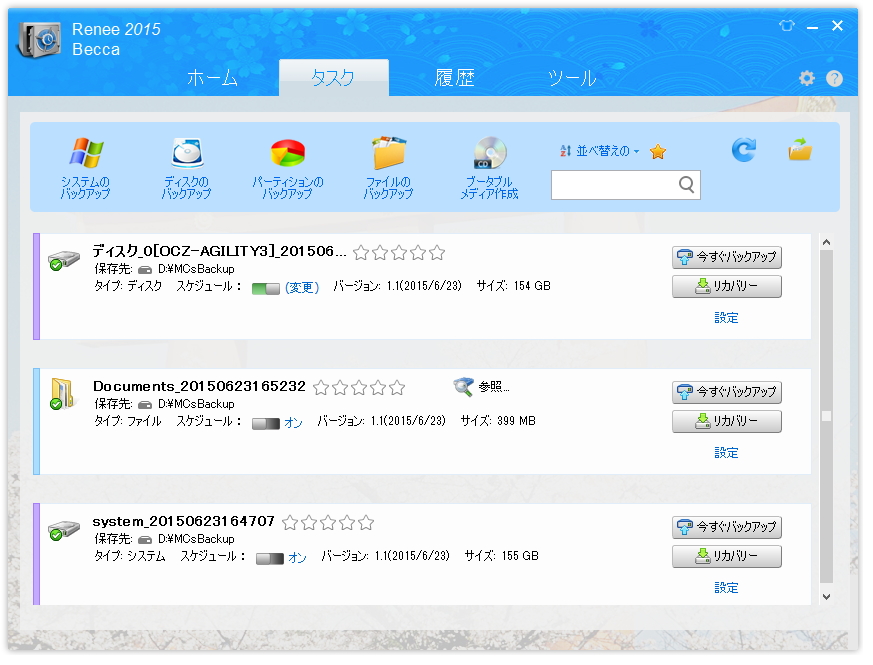Open 設定 link for ディスク_0 task
The height and width of the screenshot is (665, 873).
[726, 317]
